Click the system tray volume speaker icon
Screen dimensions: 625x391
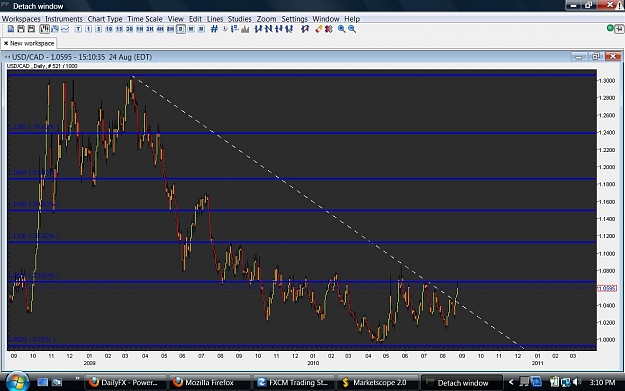[576, 382]
